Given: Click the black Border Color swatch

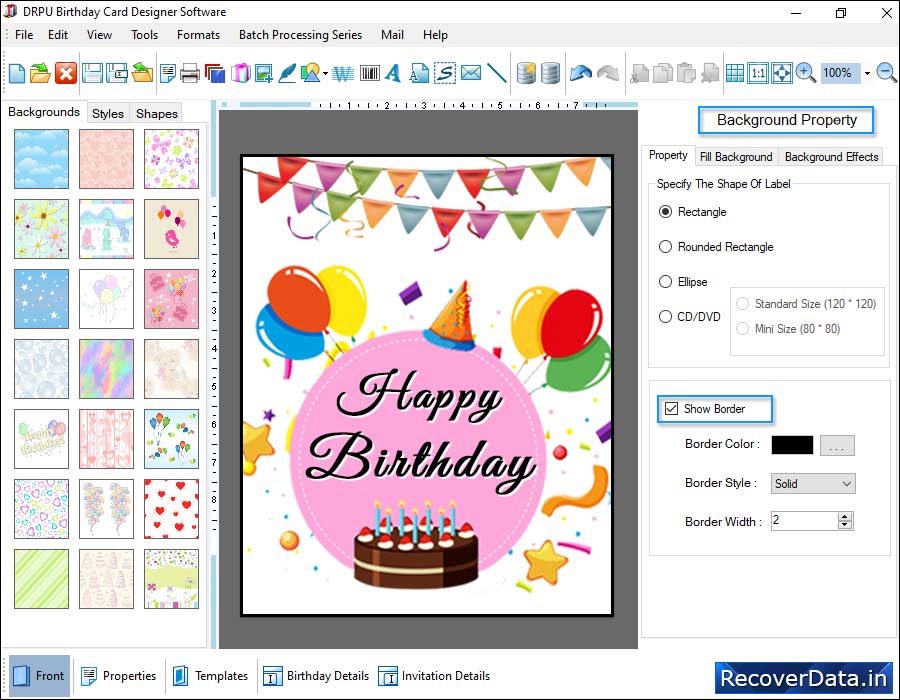Looking at the screenshot, I should 792,445.
